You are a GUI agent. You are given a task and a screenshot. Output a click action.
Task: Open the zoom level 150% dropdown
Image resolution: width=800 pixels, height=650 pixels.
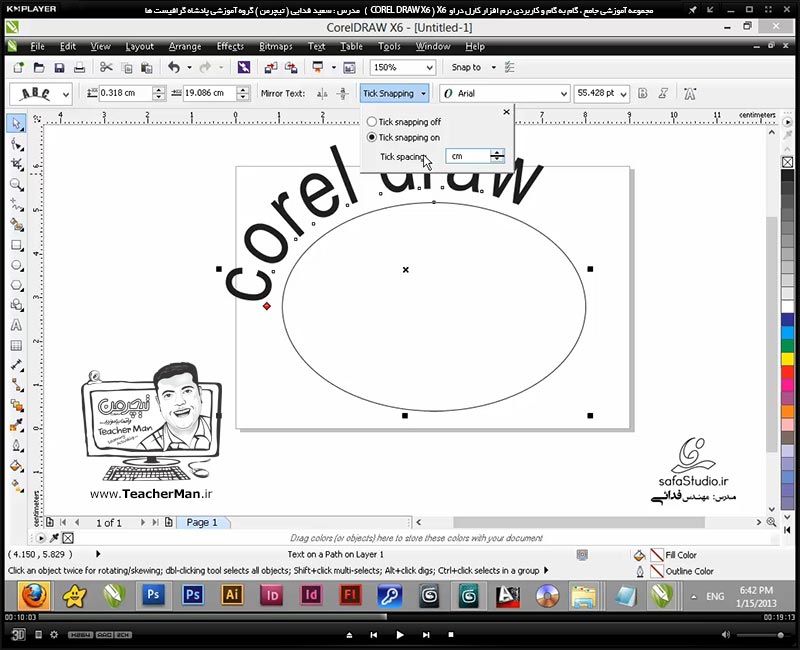point(430,67)
